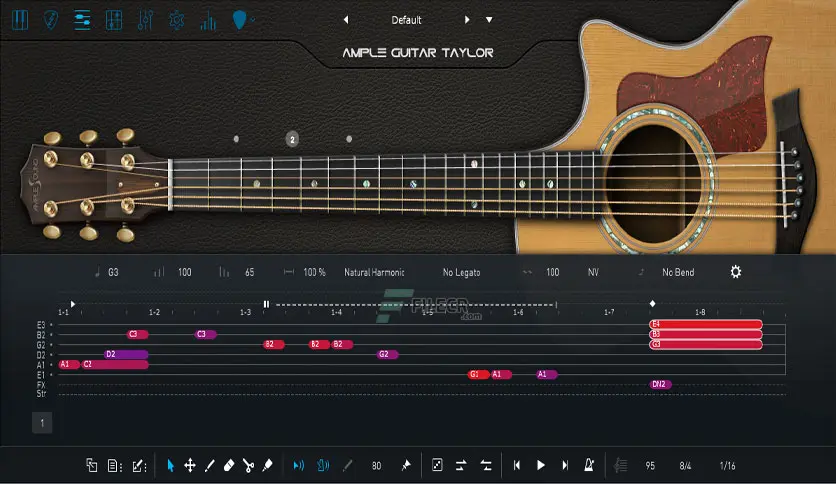Screen dimensions: 836x484
Task: Toggle the note preview speaker icon
Action: click(299, 465)
